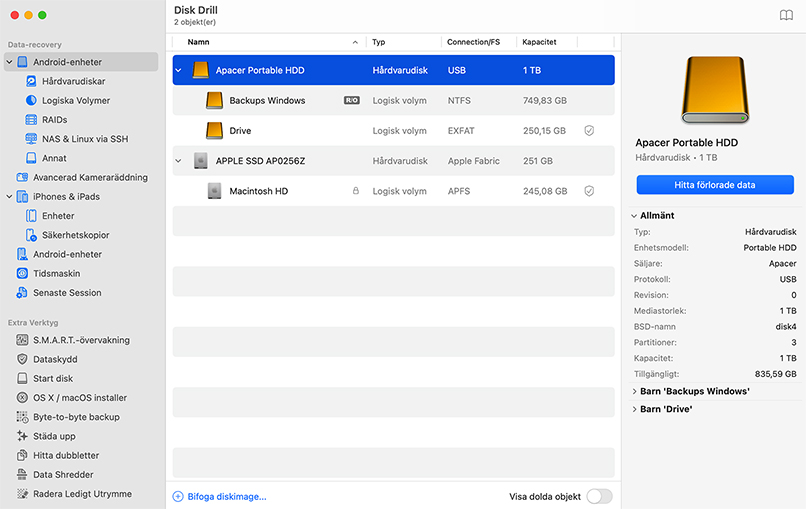Click the 835,59 GB Tillgängligt value
806x509 pixels.
pos(776,374)
